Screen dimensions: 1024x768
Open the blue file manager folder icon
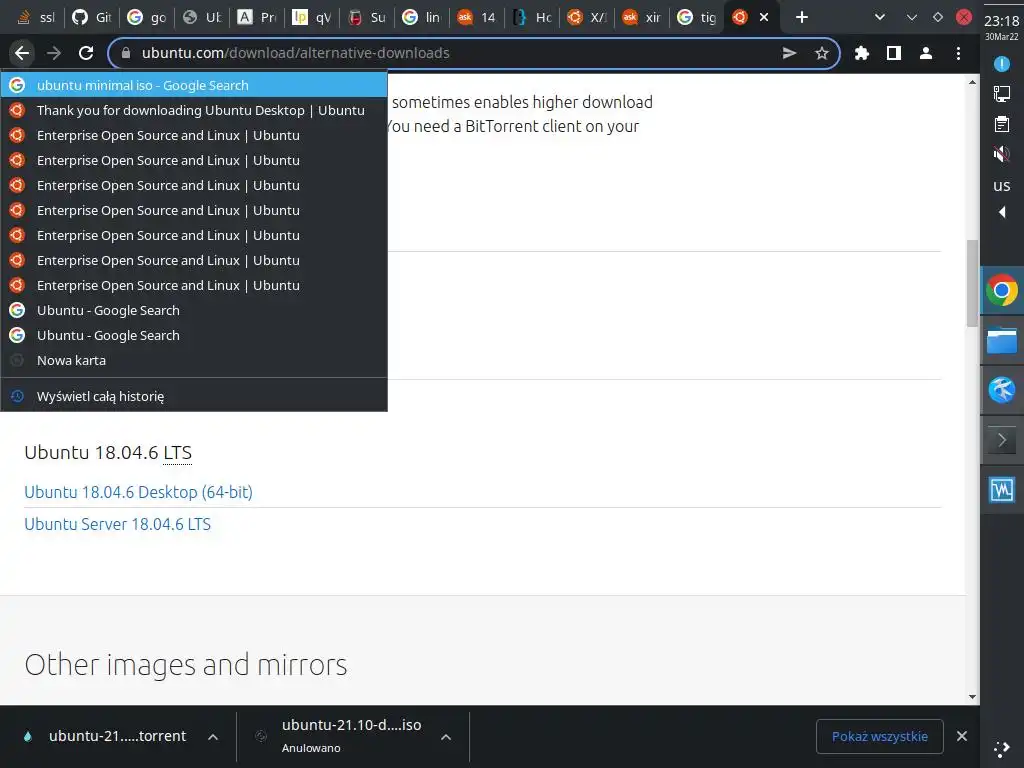[1002, 340]
